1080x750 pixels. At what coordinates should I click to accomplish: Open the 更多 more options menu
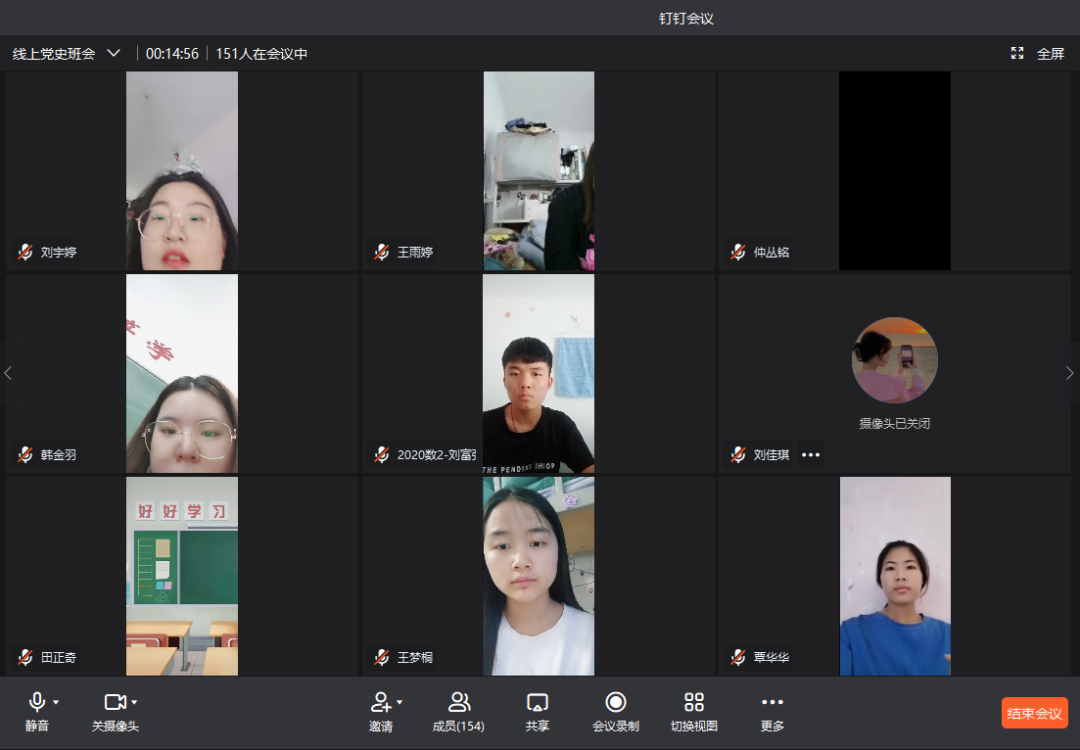pyautogui.click(x=772, y=702)
